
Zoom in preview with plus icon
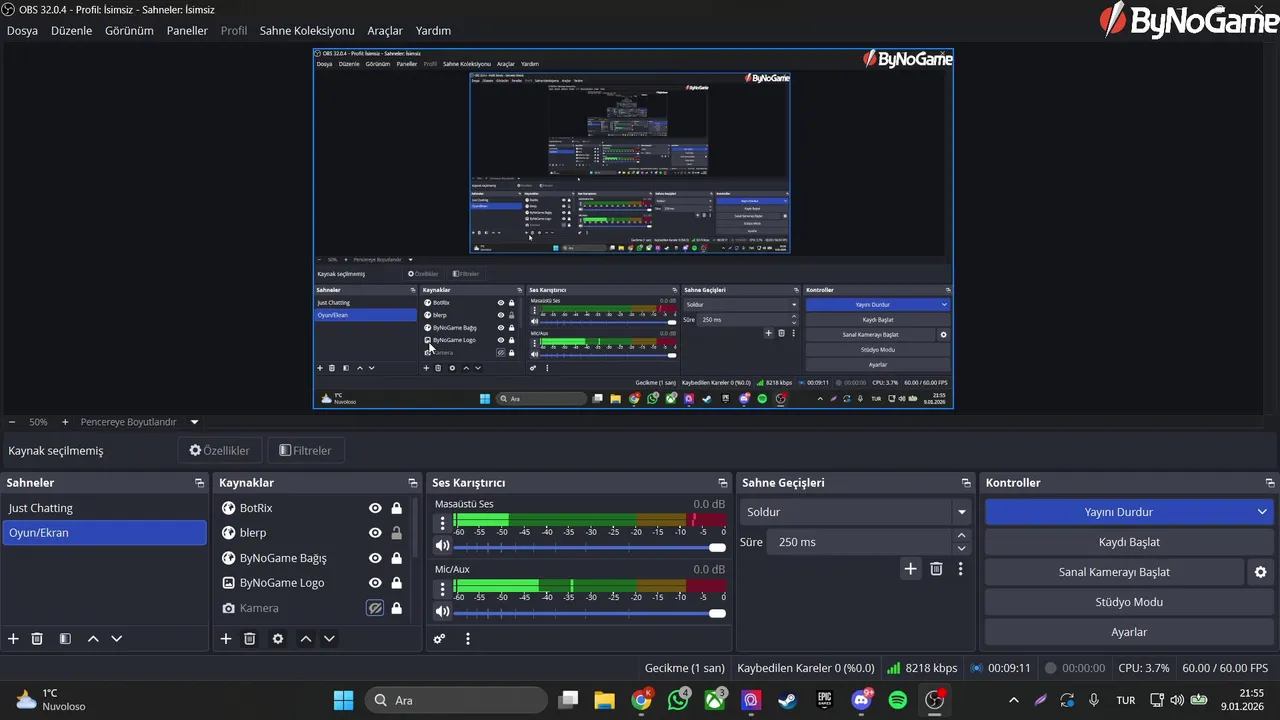(65, 422)
